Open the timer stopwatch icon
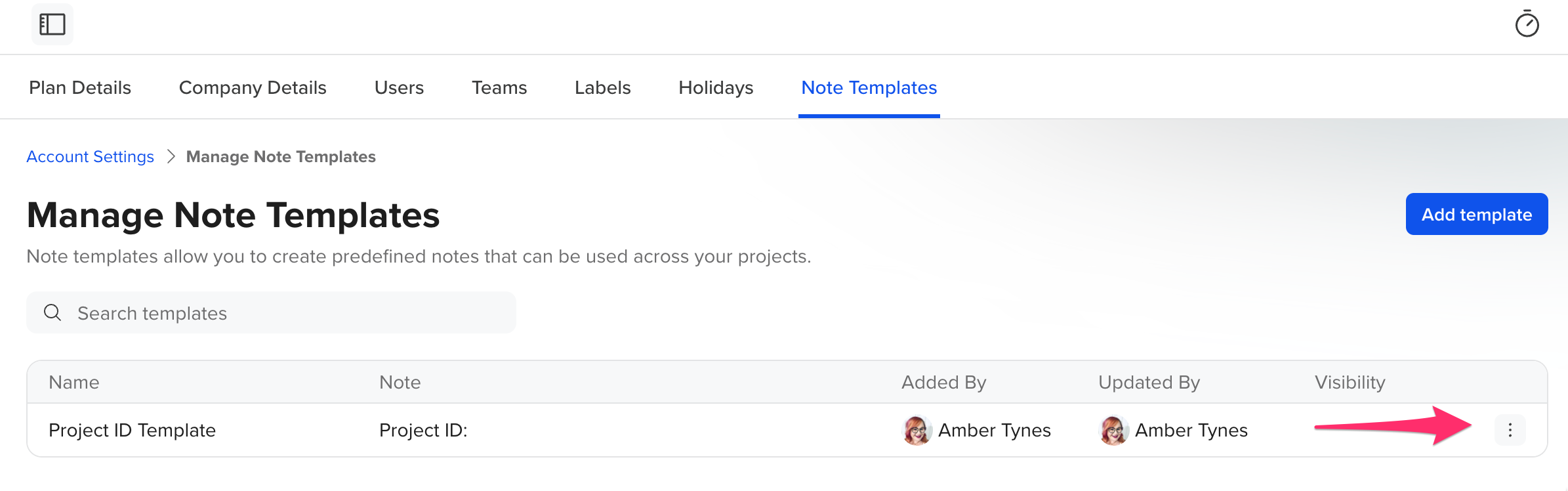Screen dimensions: 1568x491 click(x=1527, y=24)
